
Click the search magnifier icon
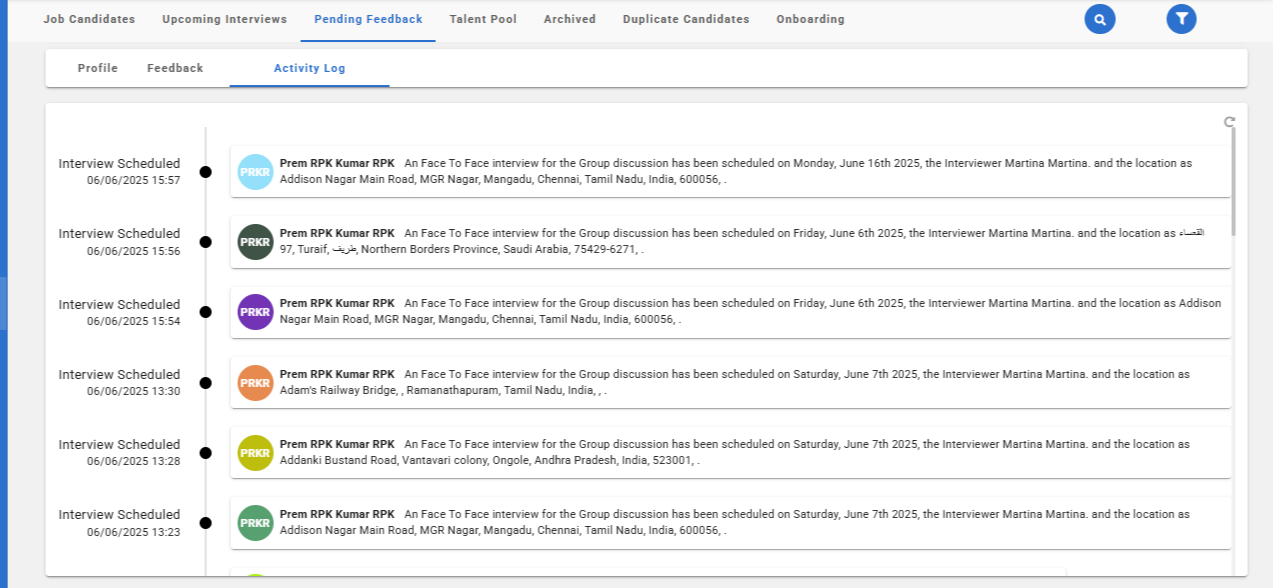pos(1100,19)
